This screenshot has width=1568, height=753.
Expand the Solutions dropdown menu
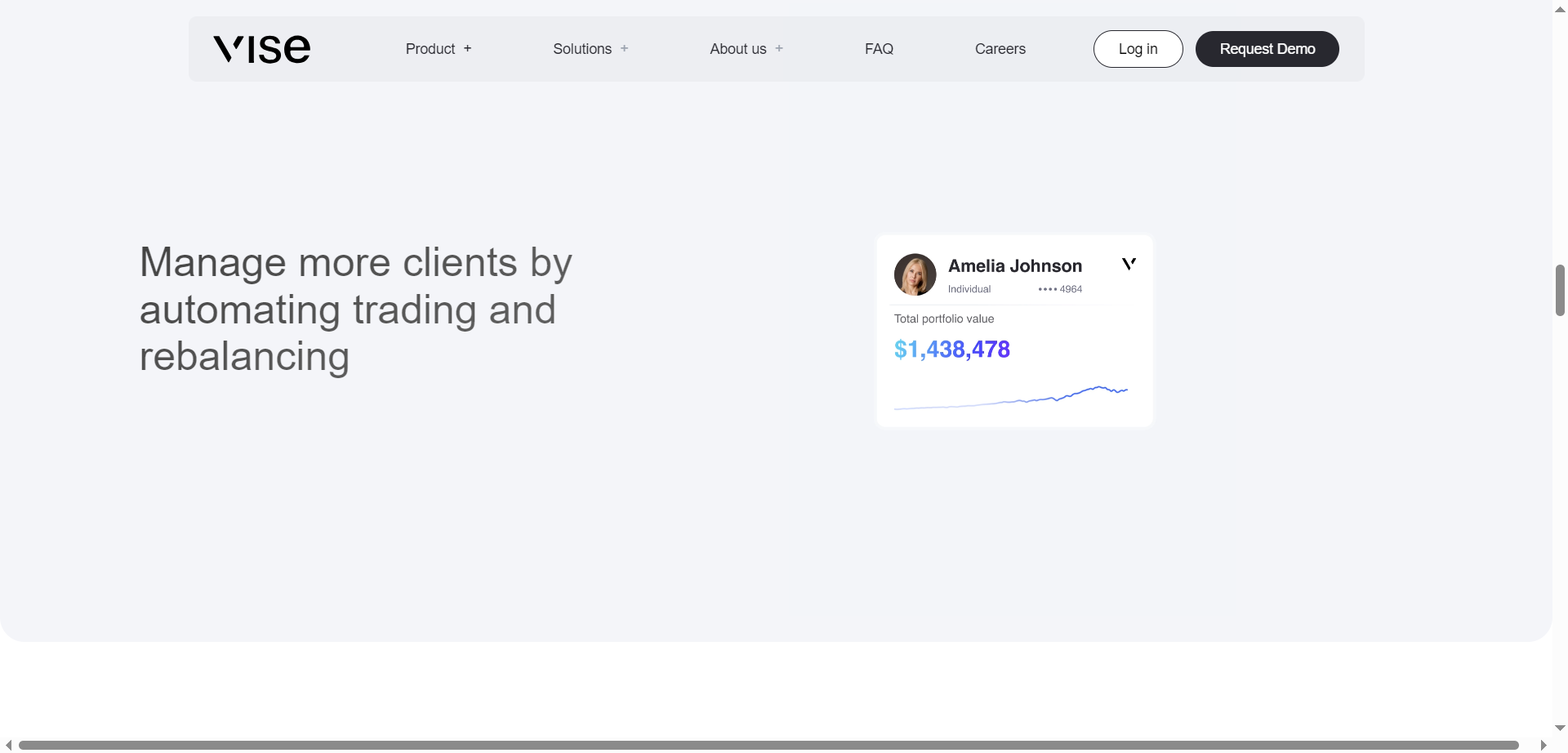click(581, 48)
